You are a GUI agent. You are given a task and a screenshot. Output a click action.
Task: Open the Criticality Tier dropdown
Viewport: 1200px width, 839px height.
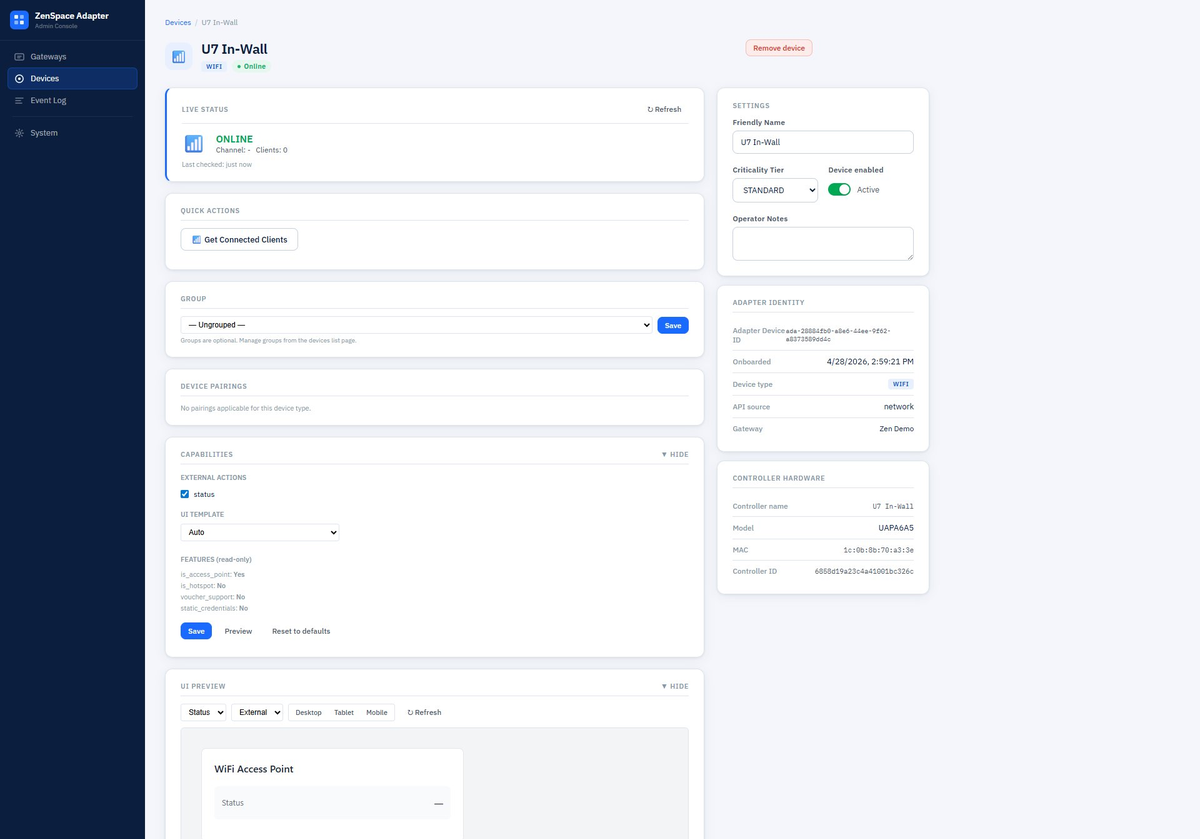(x=775, y=190)
